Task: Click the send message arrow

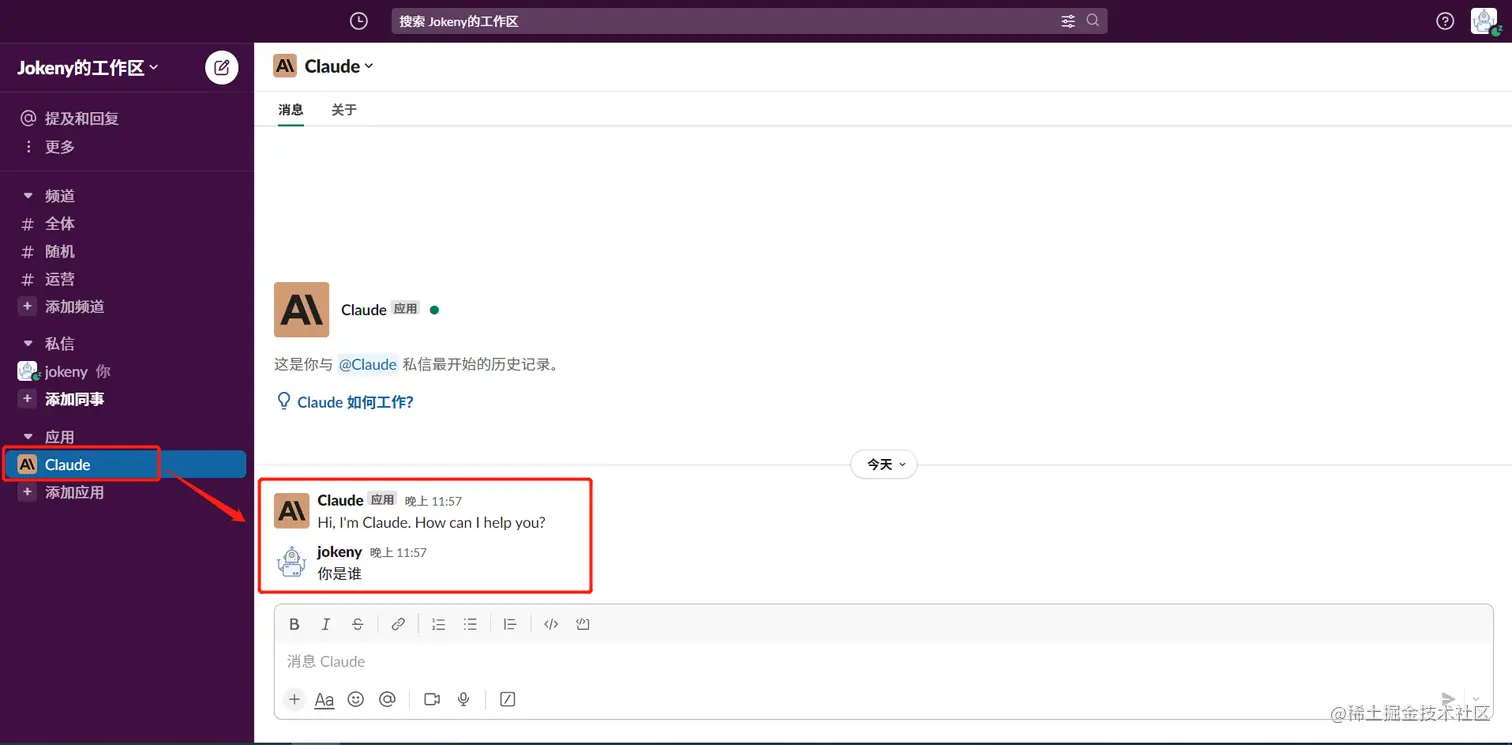Action: [x=1448, y=699]
